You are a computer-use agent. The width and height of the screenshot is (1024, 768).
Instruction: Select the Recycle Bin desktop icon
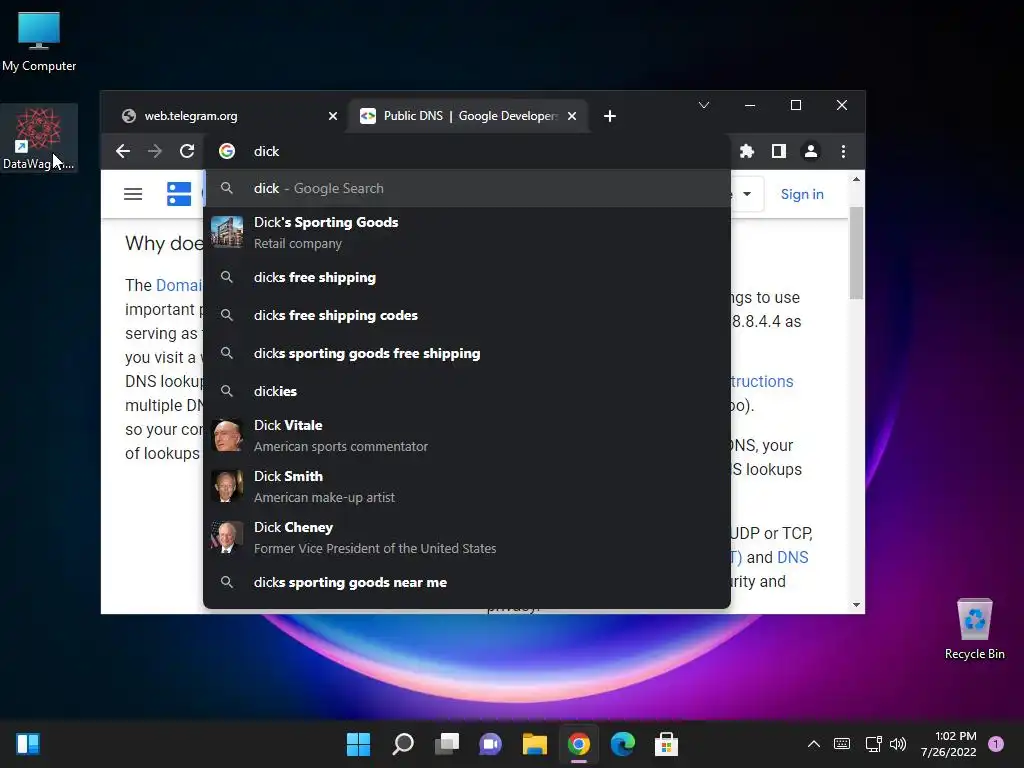pyautogui.click(x=974, y=629)
